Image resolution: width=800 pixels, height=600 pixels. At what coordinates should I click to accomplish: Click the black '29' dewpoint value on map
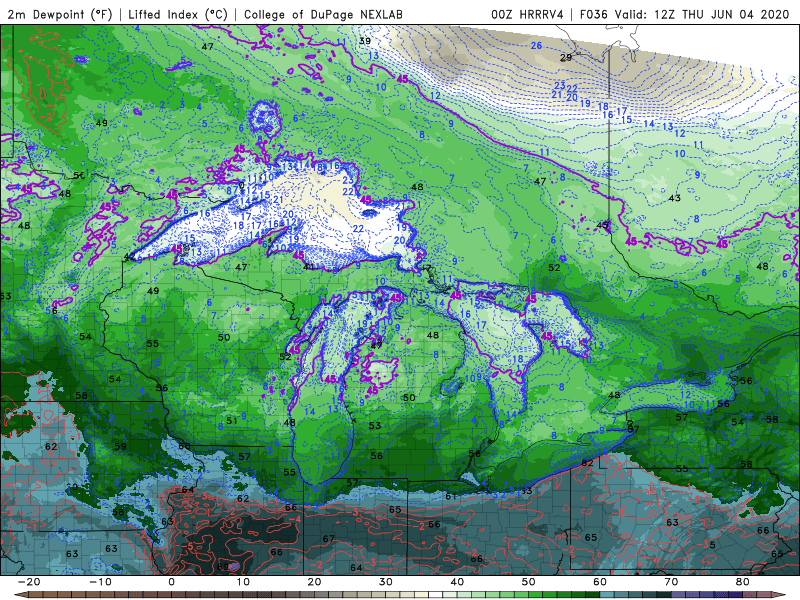[x=566, y=58]
